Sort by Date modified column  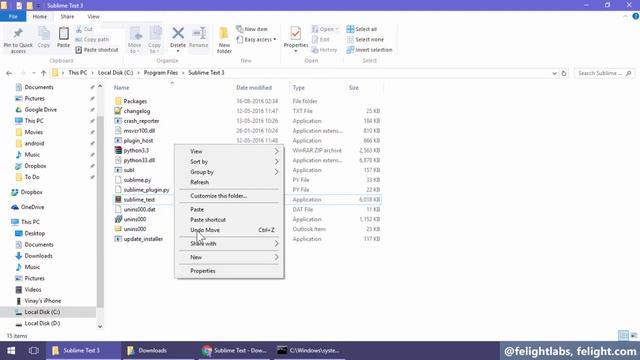click(254, 88)
